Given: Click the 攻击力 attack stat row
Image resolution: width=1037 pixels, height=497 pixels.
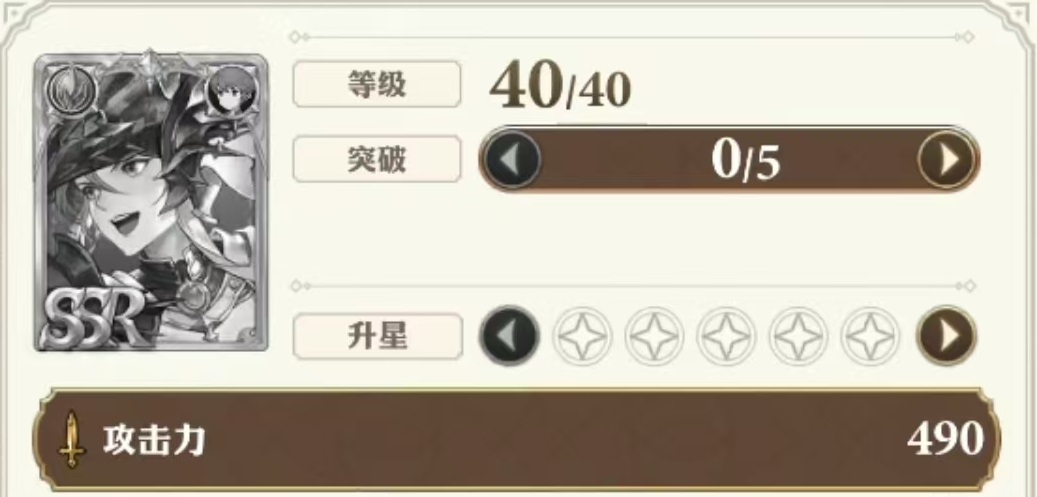Looking at the screenshot, I should click(x=517, y=439).
